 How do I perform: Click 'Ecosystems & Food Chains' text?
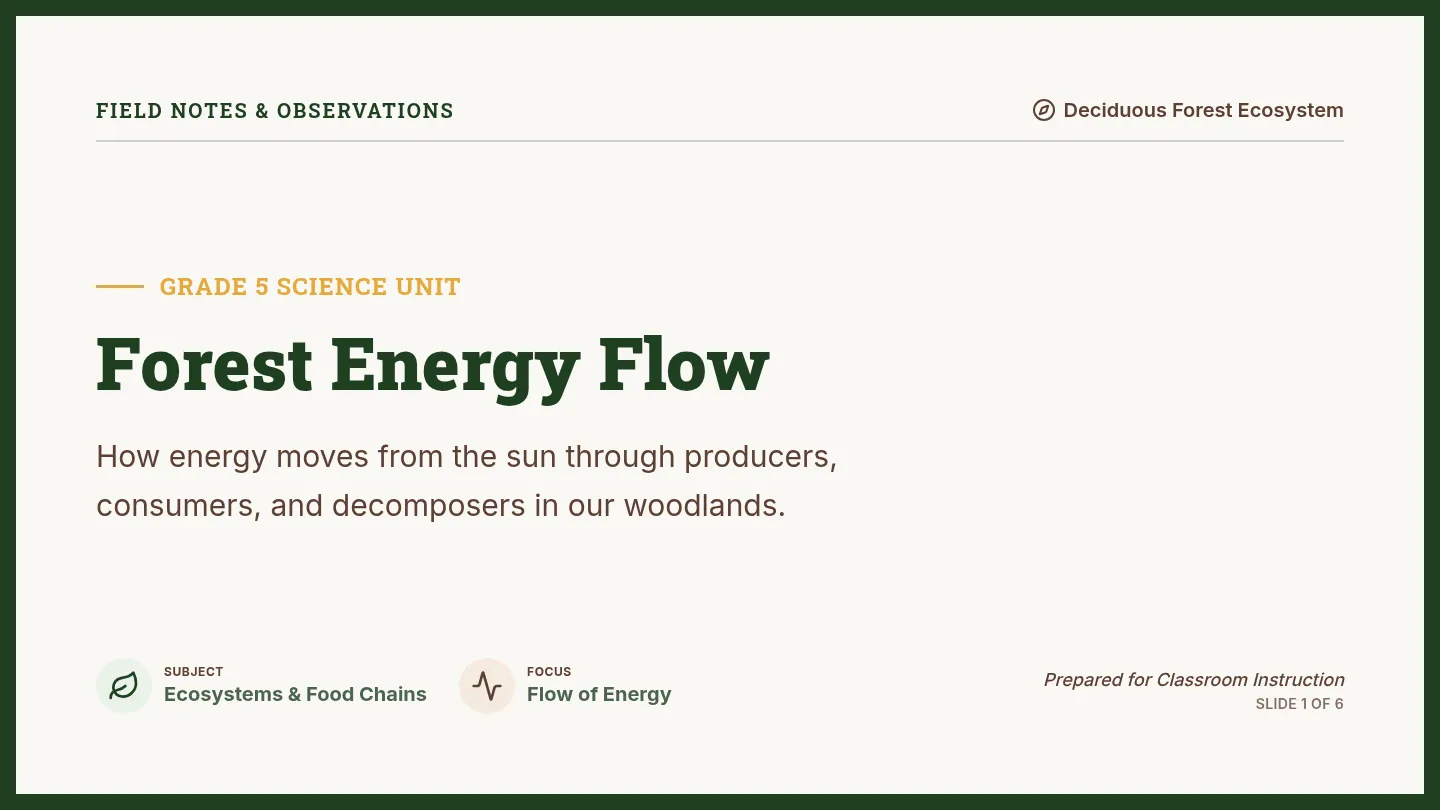pyautogui.click(x=295, y=694)
